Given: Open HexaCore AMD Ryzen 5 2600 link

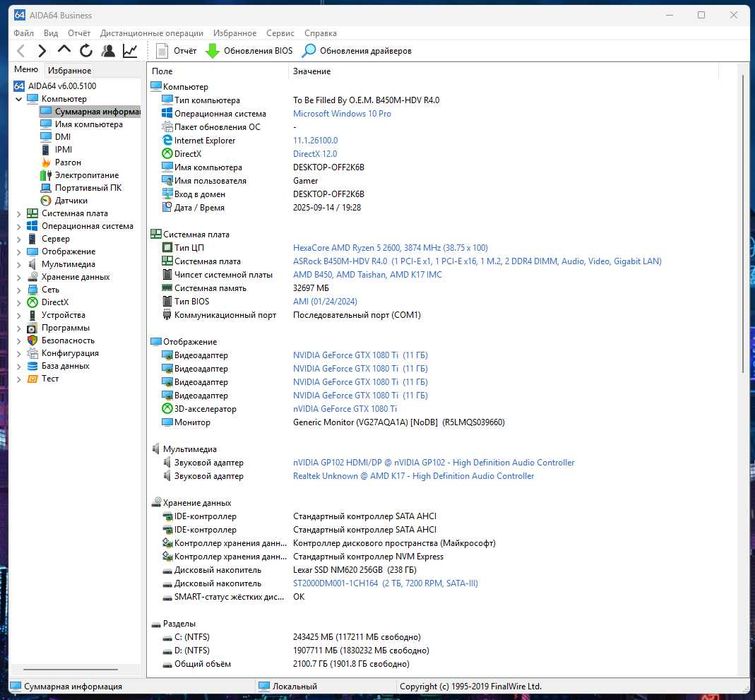Looking at the screenshot, I should pyautogui.click(x=390, y=247).
